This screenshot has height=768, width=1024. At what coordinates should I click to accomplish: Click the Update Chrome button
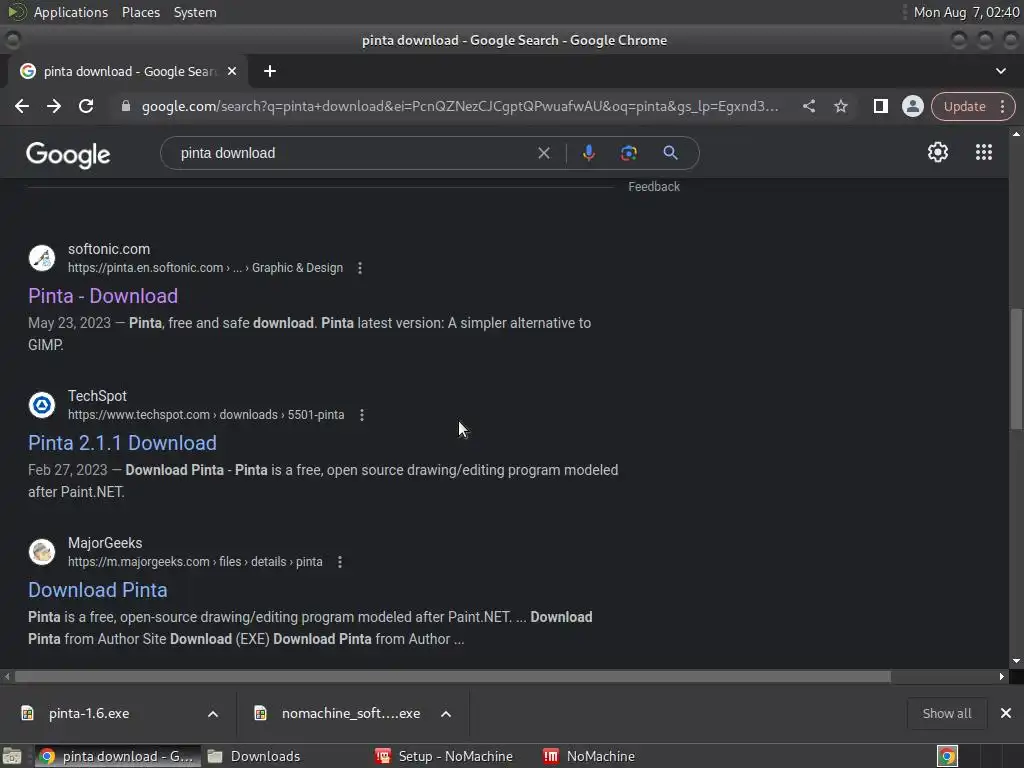(x=965, y=106)
